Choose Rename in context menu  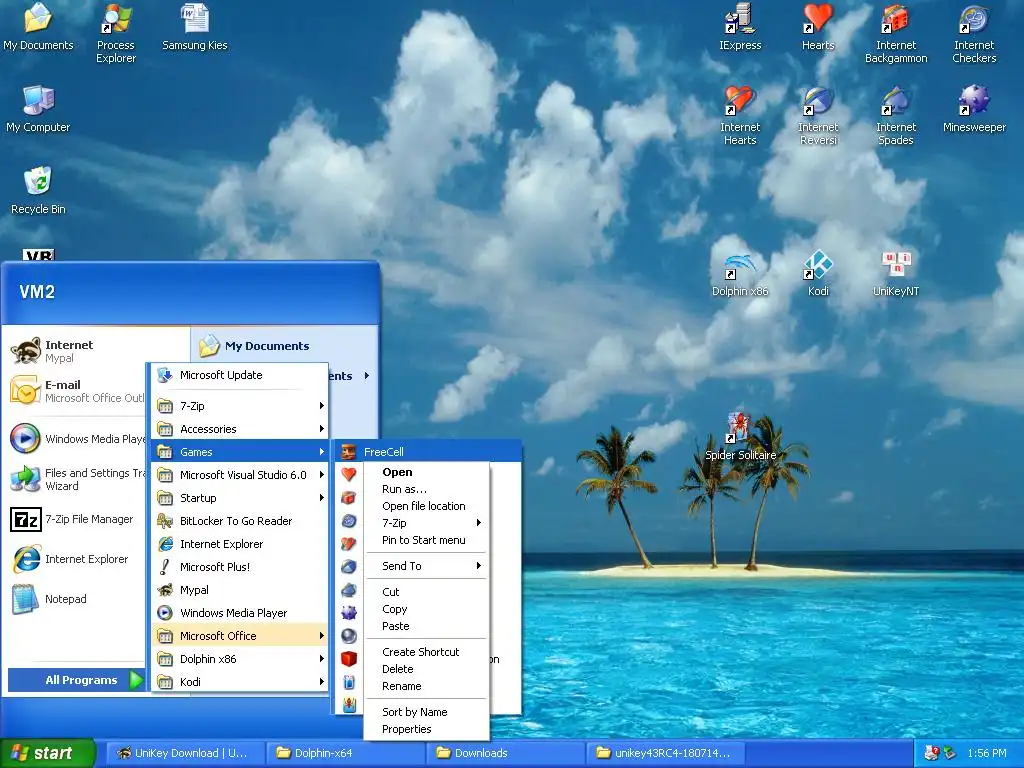(426, 686)
